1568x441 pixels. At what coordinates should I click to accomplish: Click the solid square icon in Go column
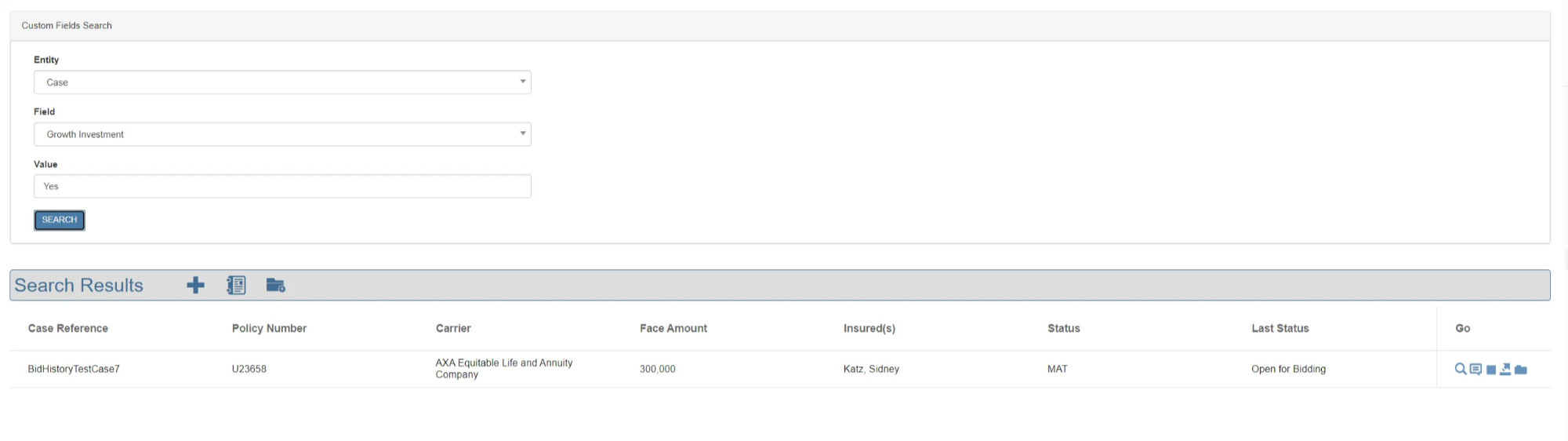click(x=1491, y=370)
